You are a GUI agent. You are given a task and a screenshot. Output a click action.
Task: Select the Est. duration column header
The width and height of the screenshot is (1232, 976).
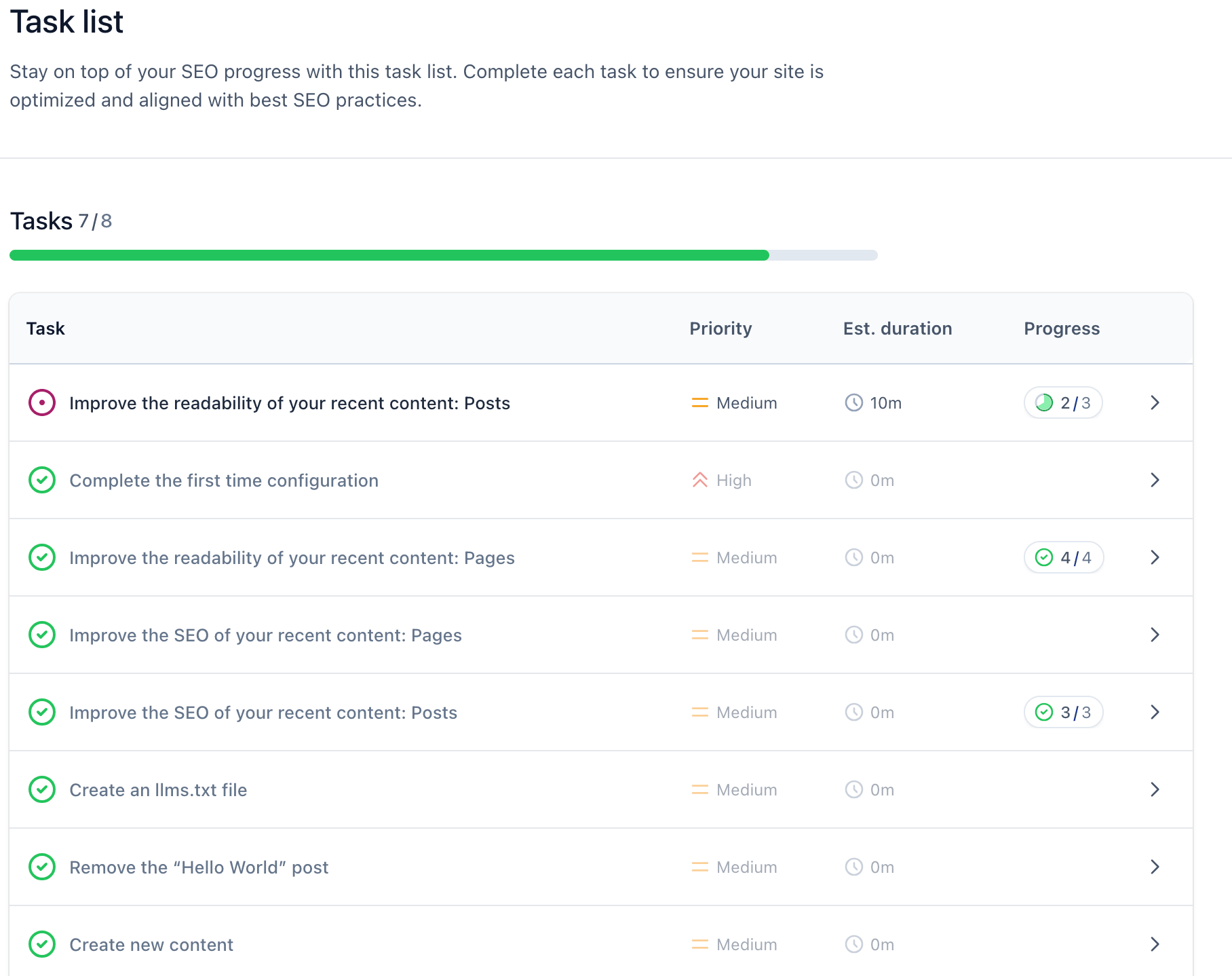point(898,329)
